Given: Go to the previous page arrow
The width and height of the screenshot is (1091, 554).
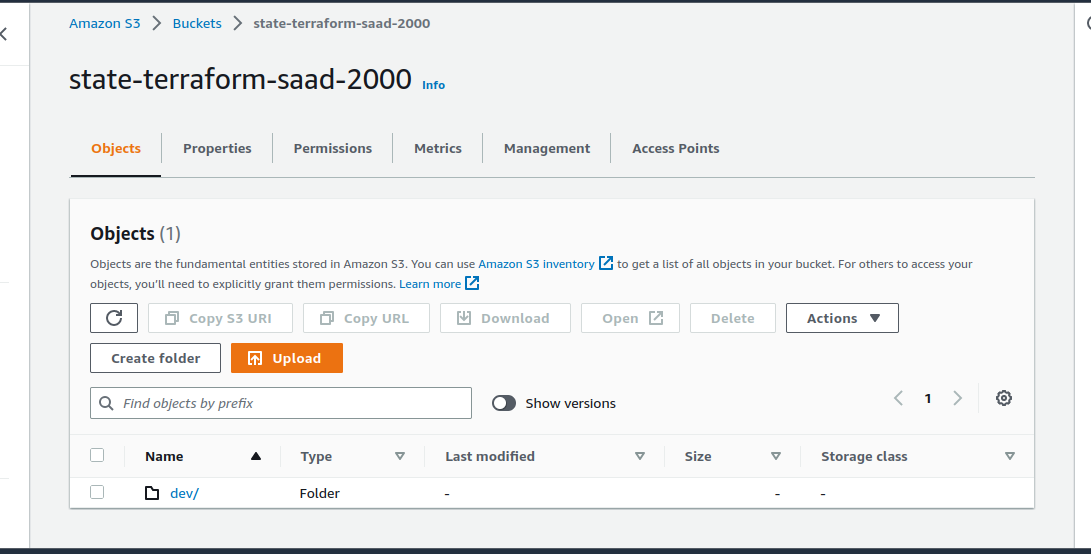Looking at the screenshot, I should (x=898, y=398).
